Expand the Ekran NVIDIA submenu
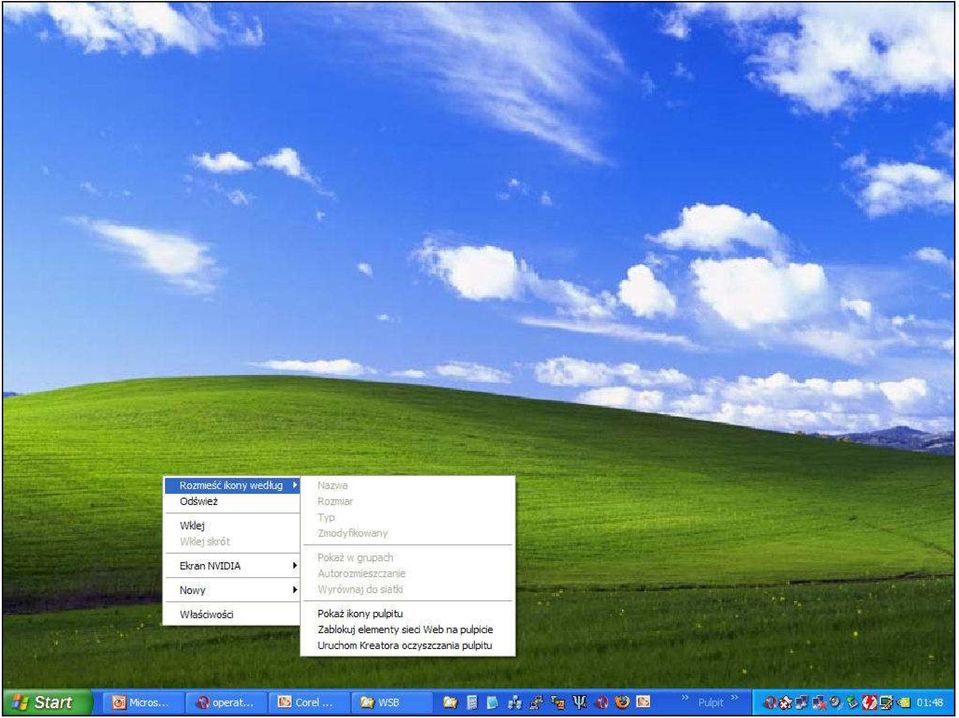Viewport: 959px width, 718px height. tap(232, 566)
